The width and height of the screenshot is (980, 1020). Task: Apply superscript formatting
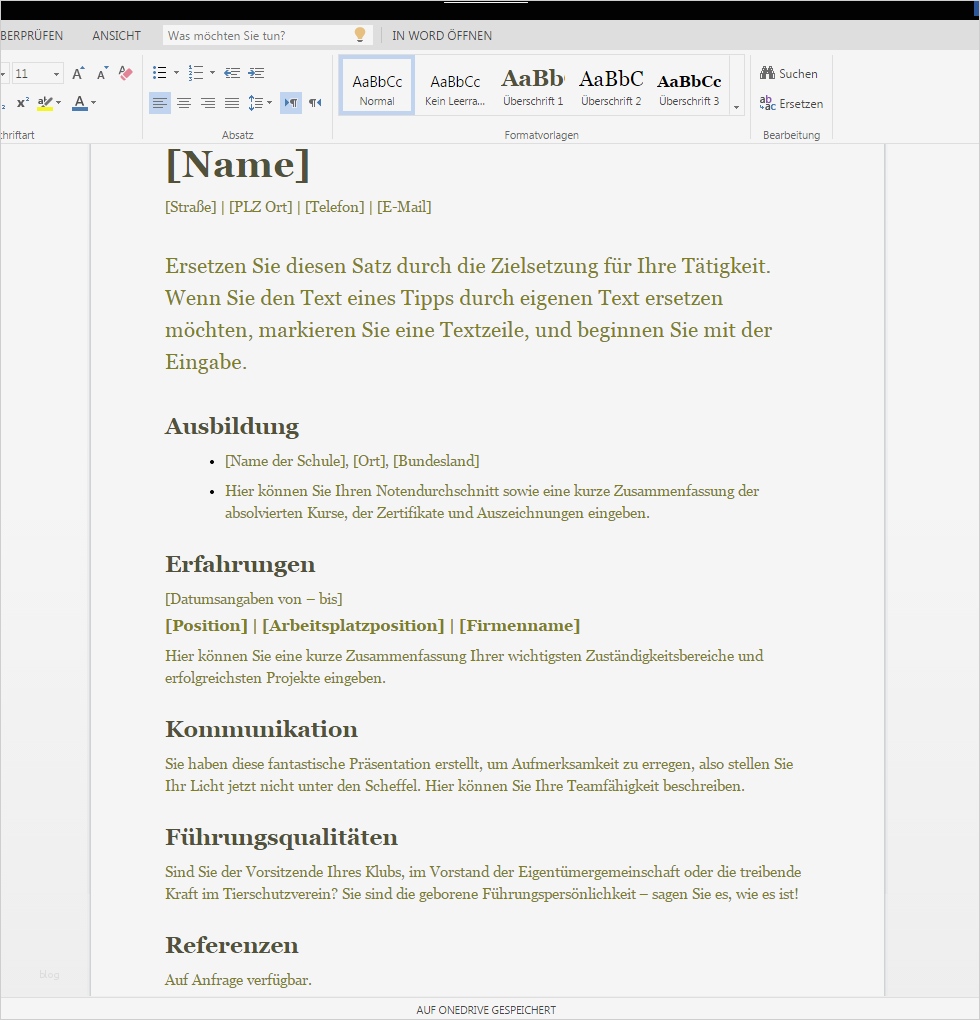[x=23, y=103]
